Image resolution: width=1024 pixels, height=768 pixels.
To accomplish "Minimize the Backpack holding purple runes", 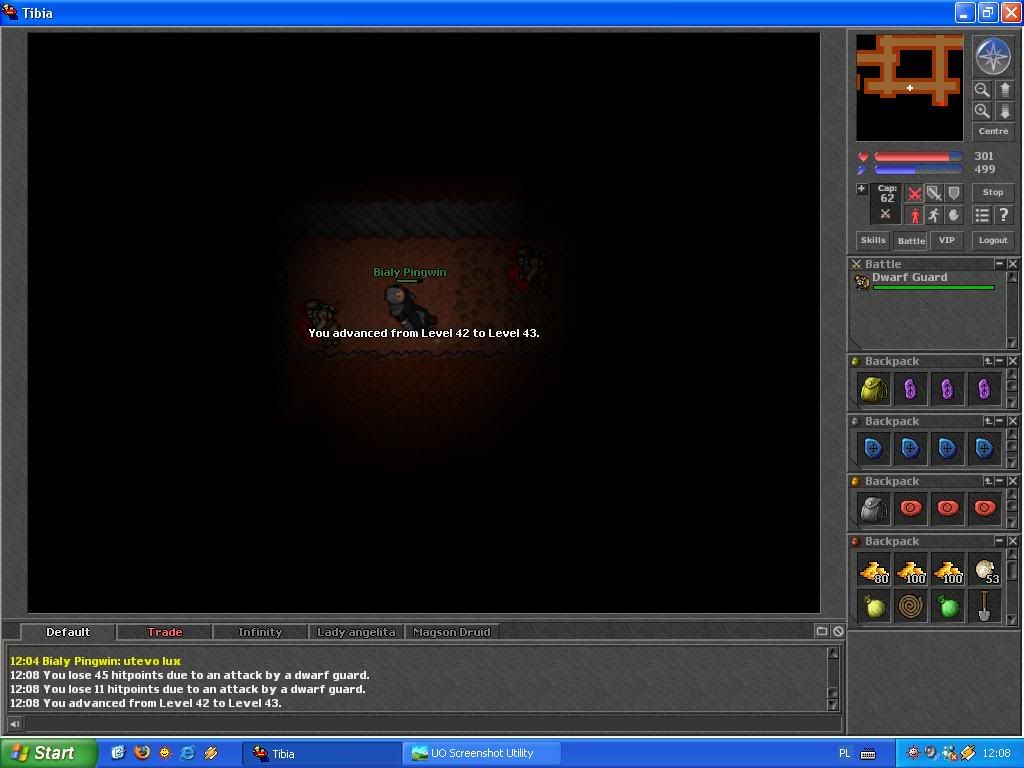I will point(1000,361).
